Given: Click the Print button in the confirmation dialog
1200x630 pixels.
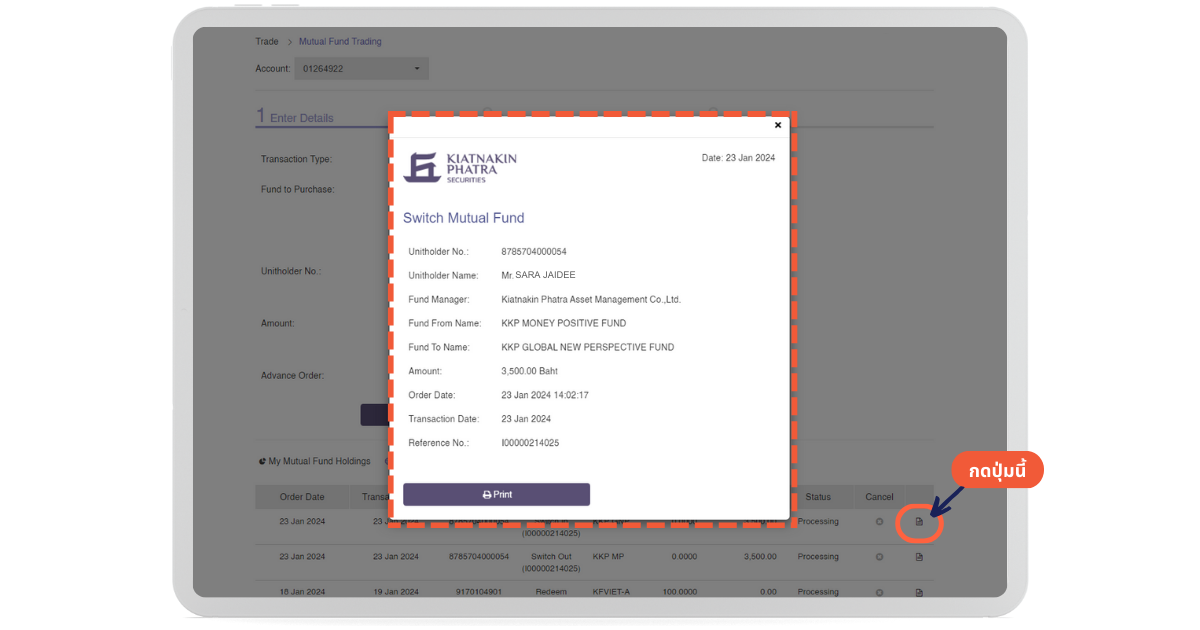Looking at the screenshot, I should [496, 494].
